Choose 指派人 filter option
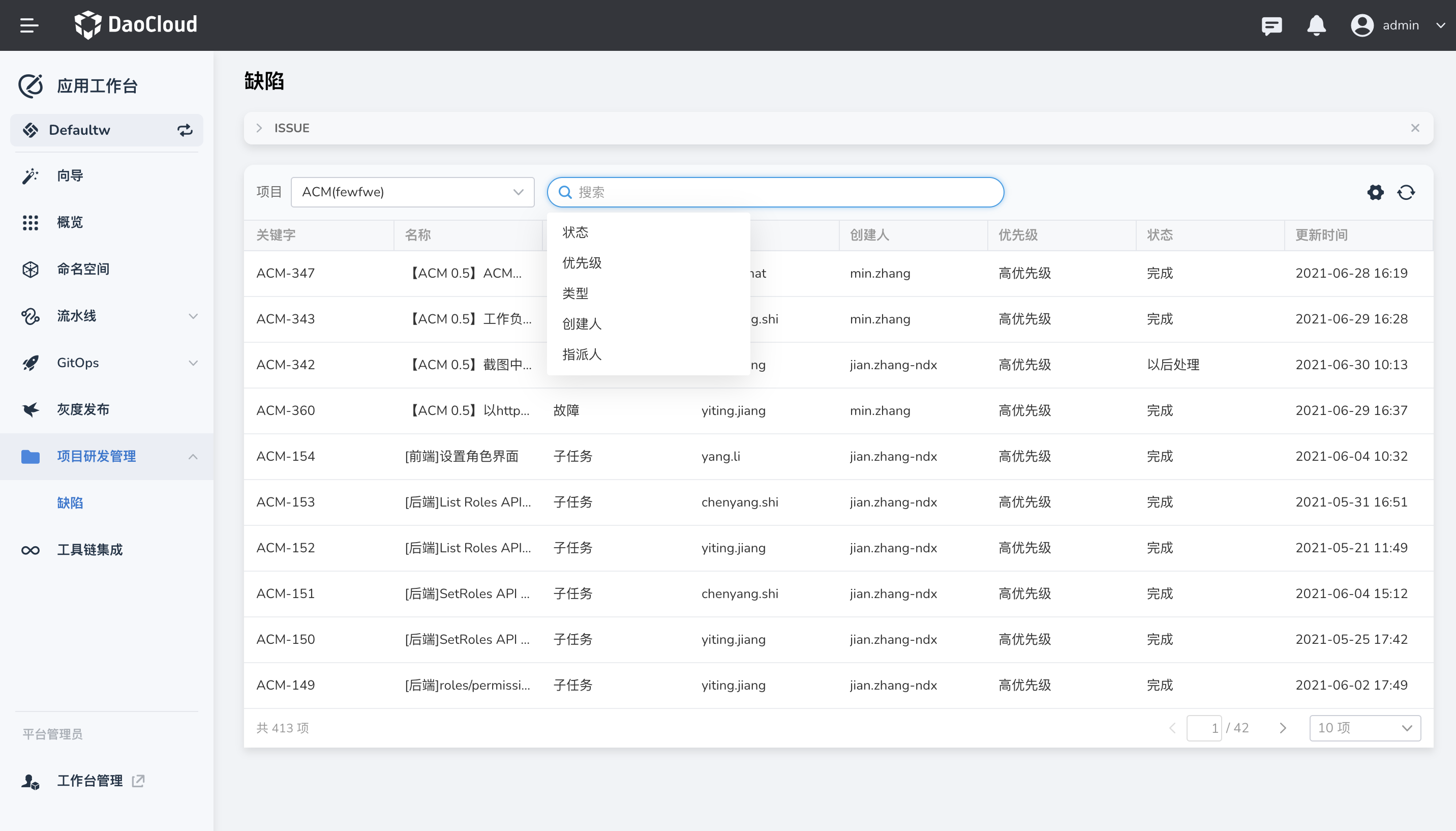The image size is (1456, 831). [x=648, y=354]
